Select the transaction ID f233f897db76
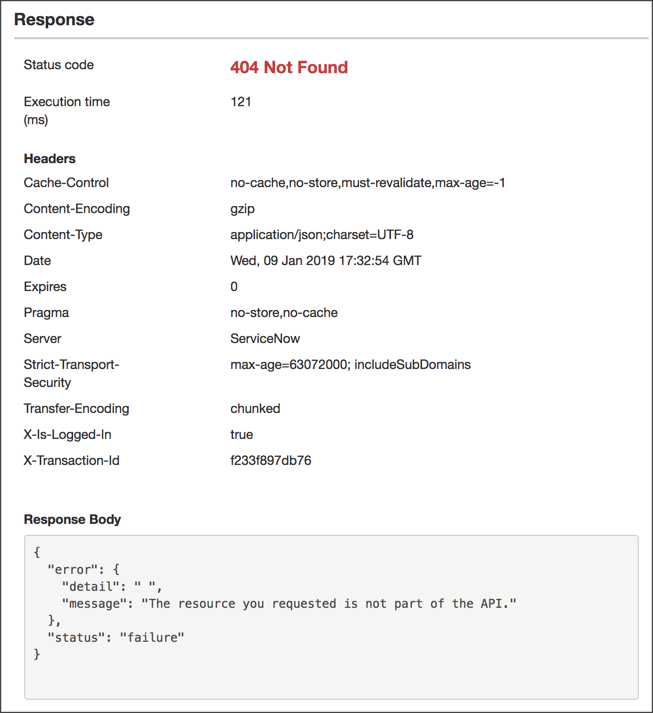Screen dimensions: 653x713 271,461
